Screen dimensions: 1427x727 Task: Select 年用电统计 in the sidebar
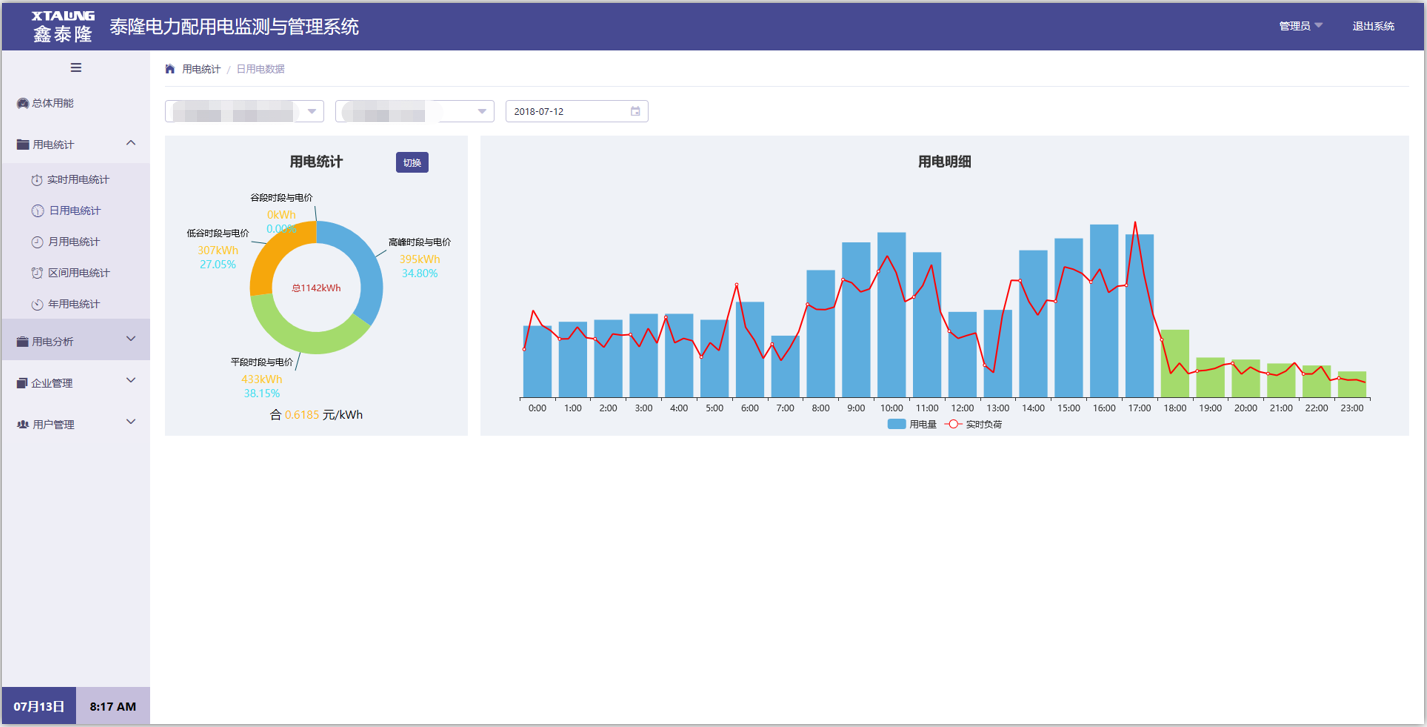[x=74, y=304]
